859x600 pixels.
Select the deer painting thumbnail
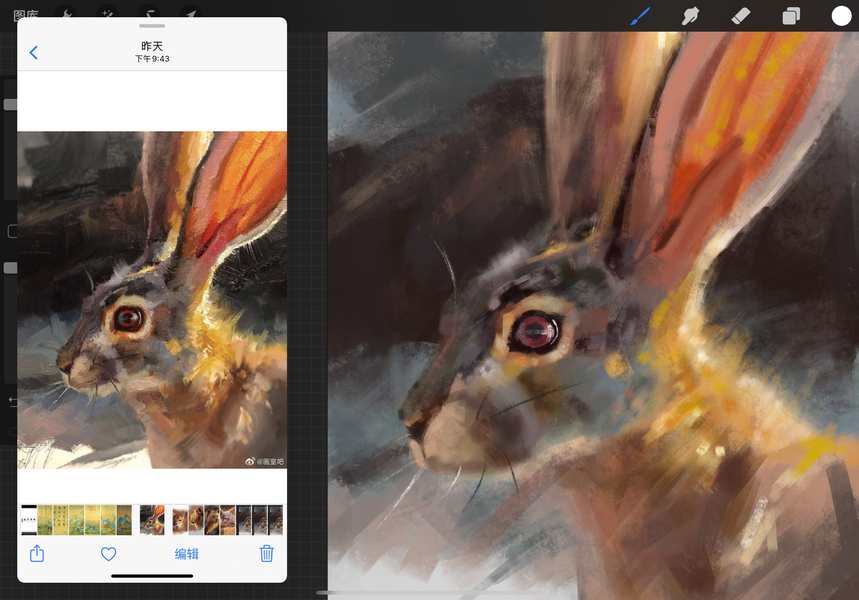pyautogui.click(x=180, y=520)
